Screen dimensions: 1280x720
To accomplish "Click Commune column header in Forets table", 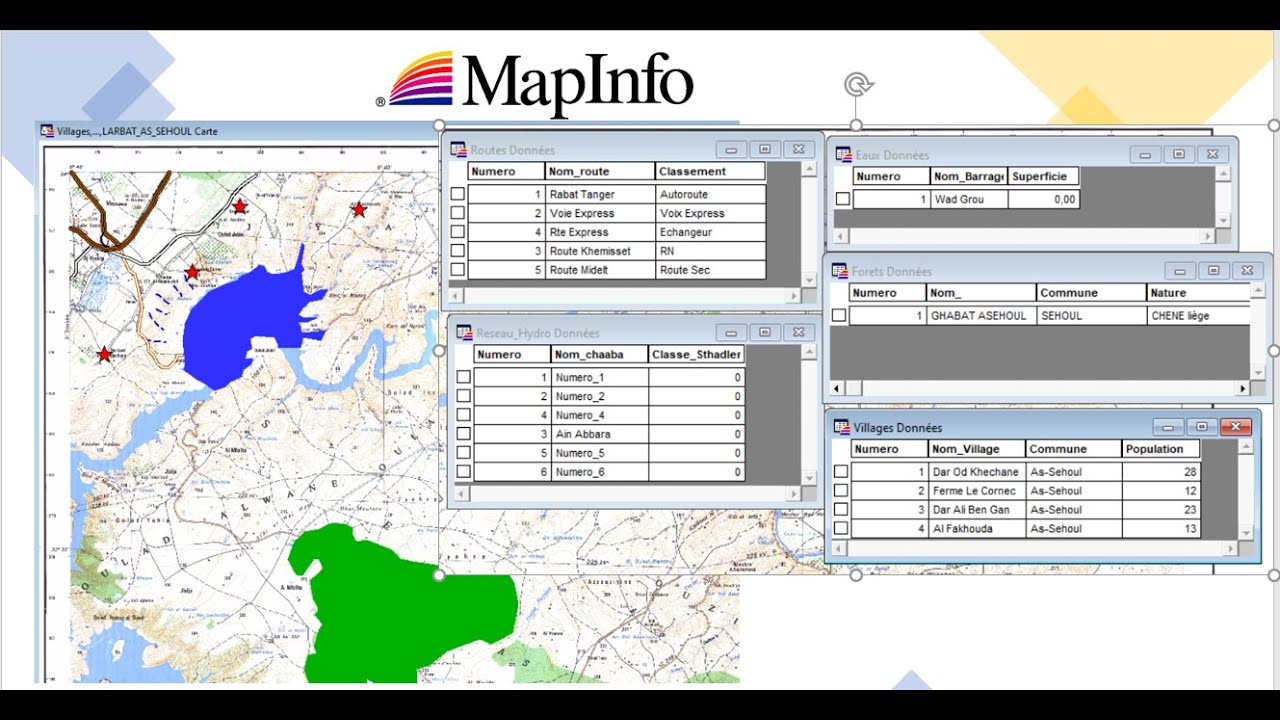I will click(1091, 293).
